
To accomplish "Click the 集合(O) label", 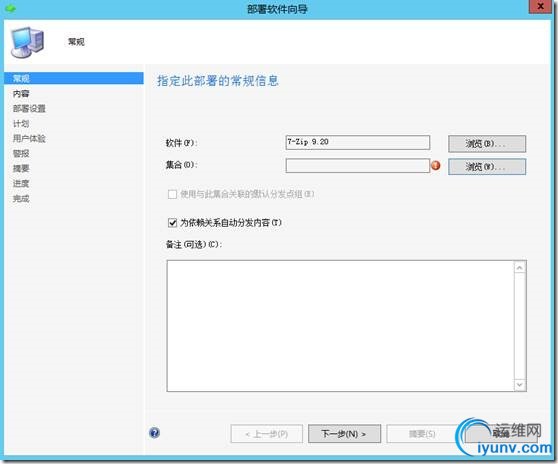I will 181,165.
